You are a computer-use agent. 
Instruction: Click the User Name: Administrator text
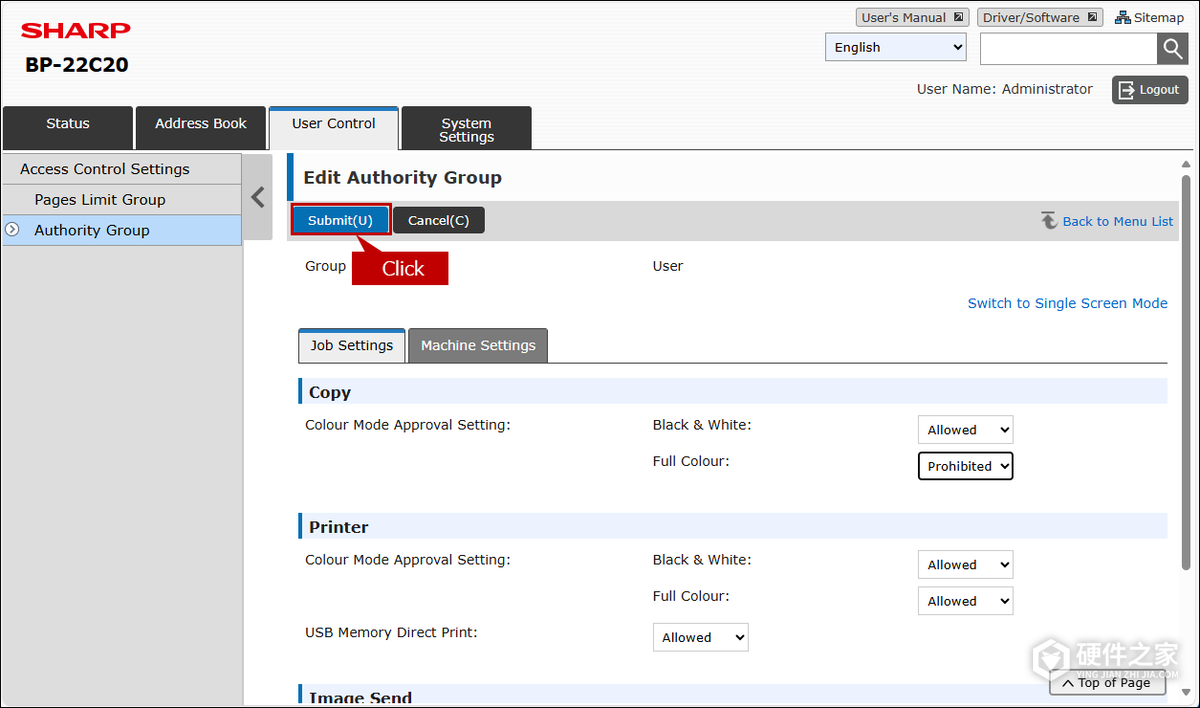pyautogui.click(x=1004, y=89)
